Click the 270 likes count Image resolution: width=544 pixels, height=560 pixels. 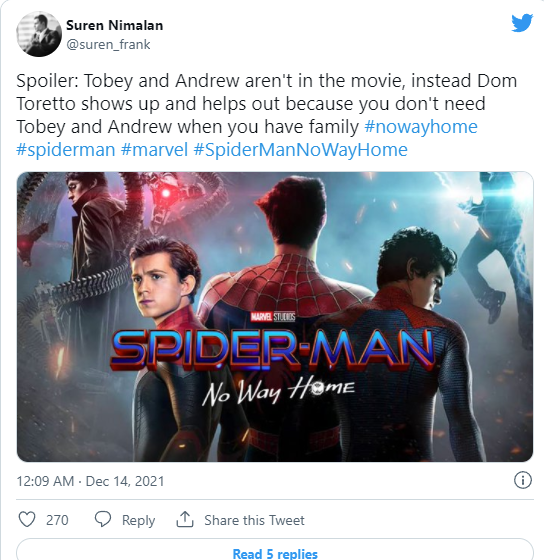57,520
